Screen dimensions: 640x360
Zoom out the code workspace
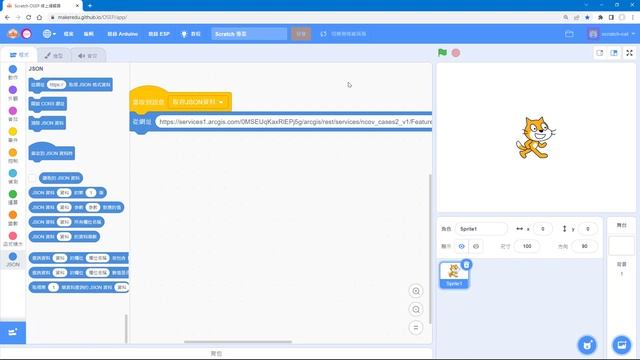[416, 309]
